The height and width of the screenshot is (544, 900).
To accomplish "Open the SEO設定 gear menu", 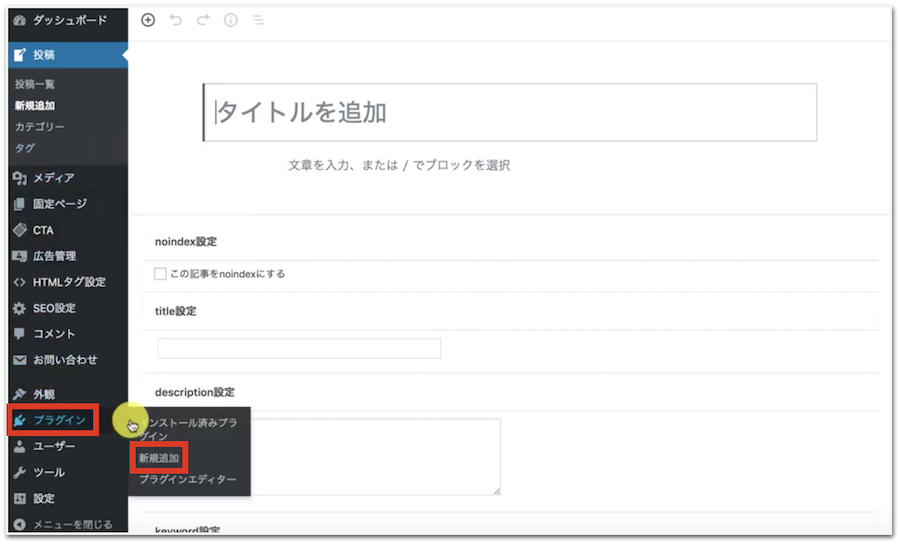I will (x=52, y=308).
